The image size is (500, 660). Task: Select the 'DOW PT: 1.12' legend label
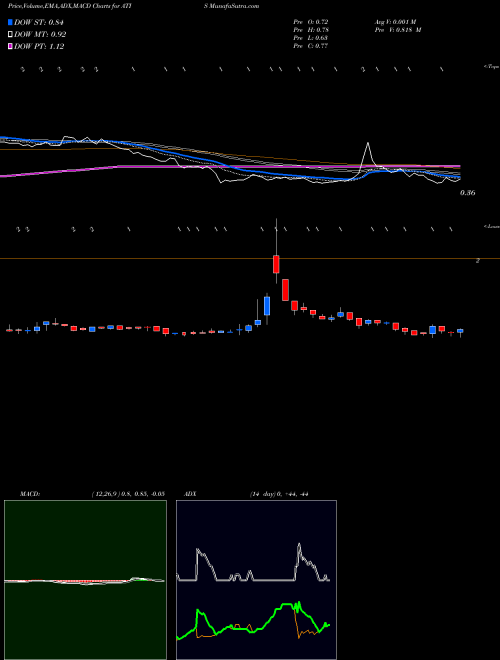39,46
